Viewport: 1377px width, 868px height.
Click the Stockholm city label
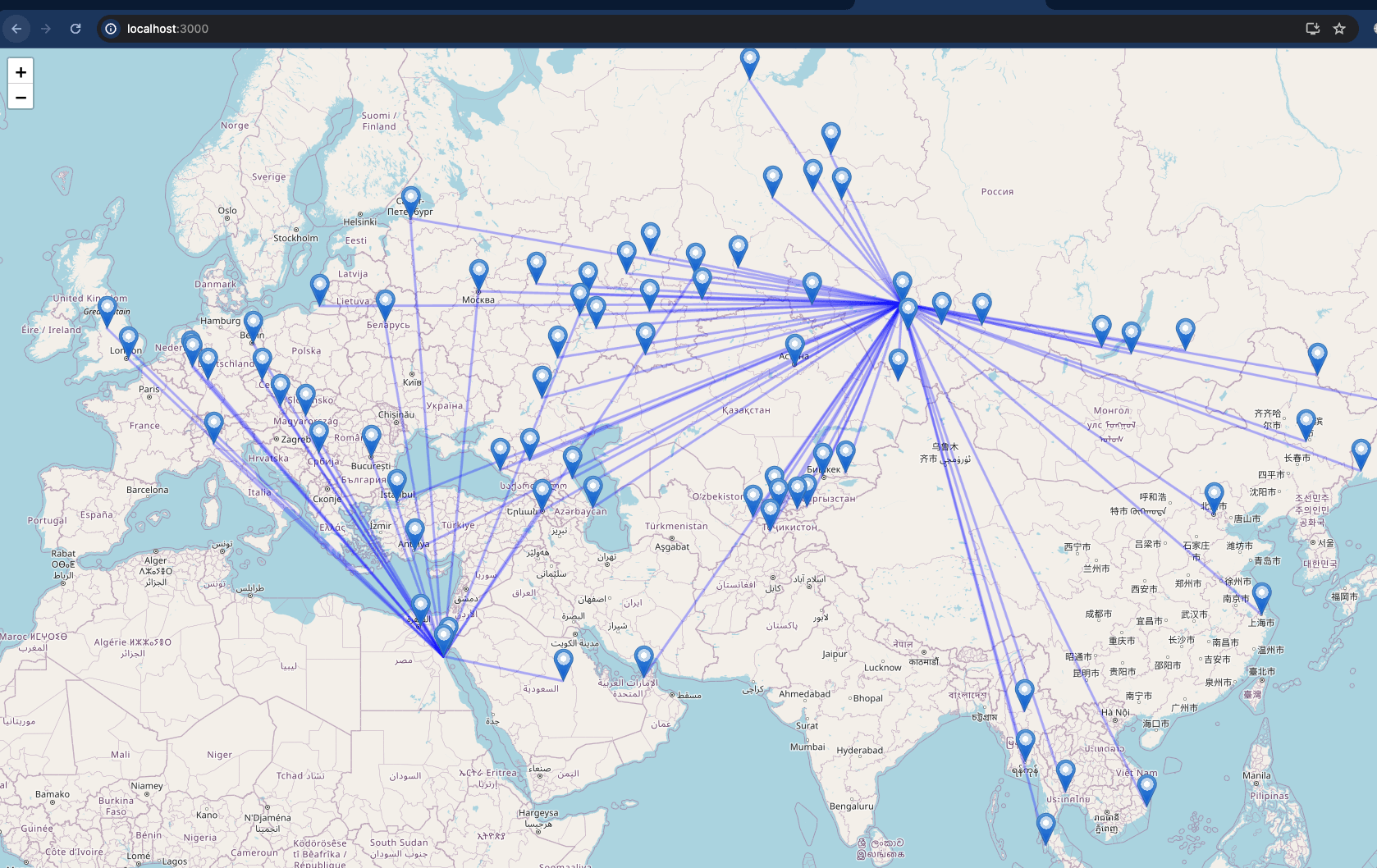pyautogui.click(x=295, y=238)
